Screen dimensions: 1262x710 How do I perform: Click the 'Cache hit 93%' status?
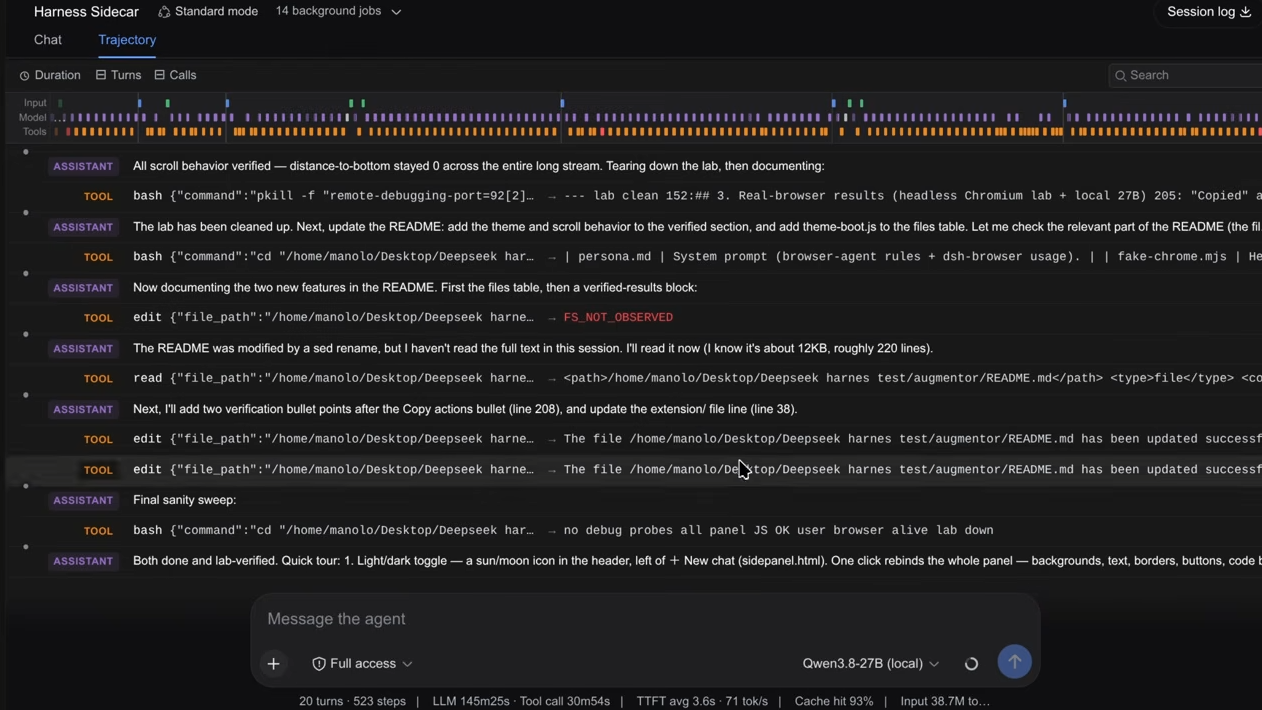pos(834,701)
